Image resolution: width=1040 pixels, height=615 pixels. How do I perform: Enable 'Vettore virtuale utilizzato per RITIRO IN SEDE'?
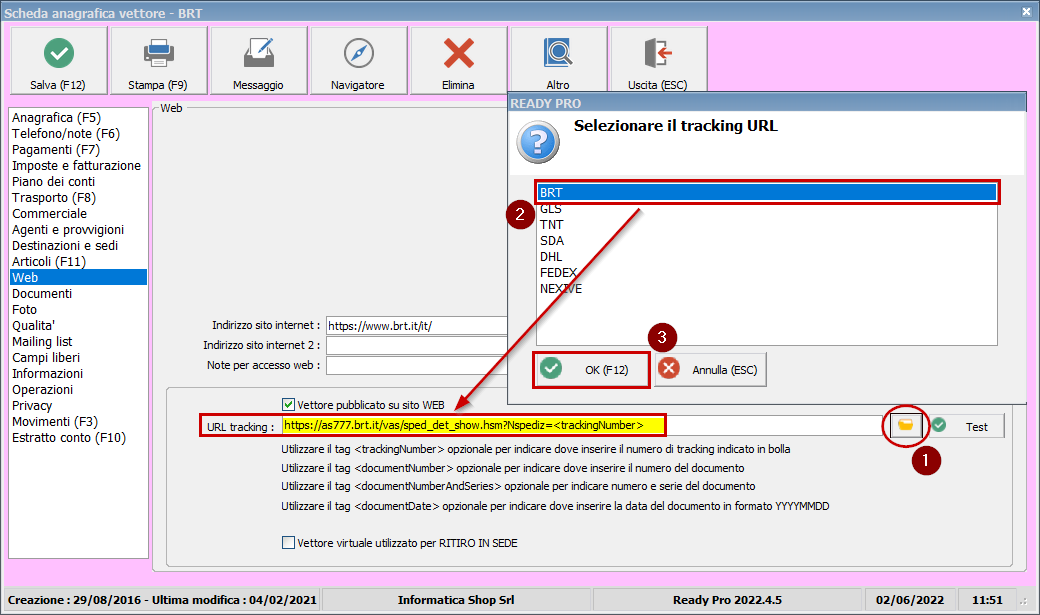(289, 543)
